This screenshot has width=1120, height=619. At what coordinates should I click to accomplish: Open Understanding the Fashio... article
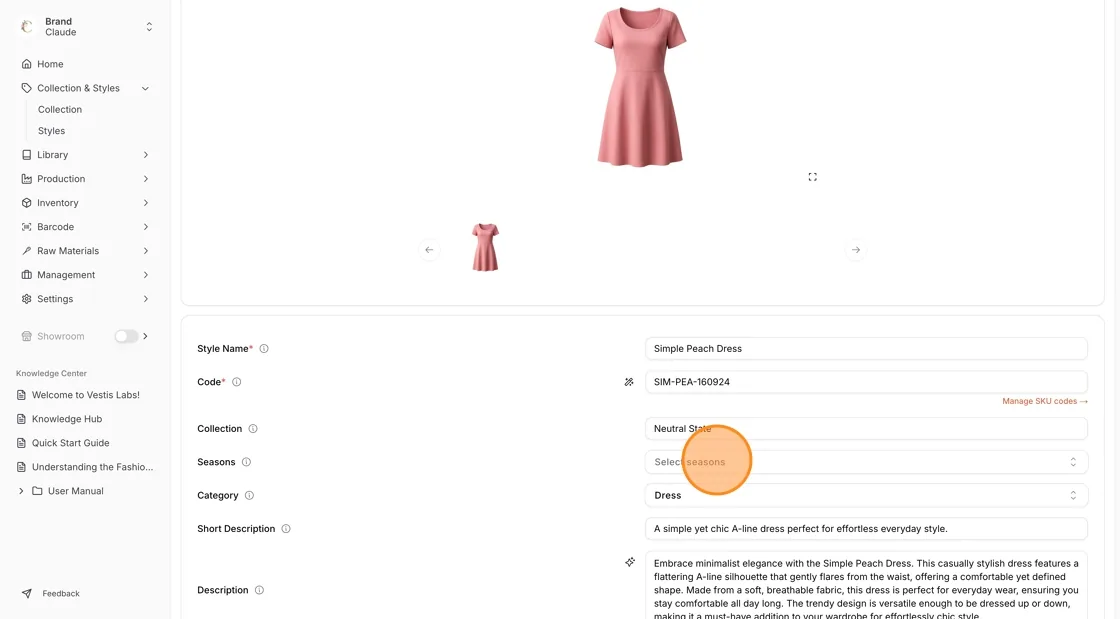[x=92, y=467]
